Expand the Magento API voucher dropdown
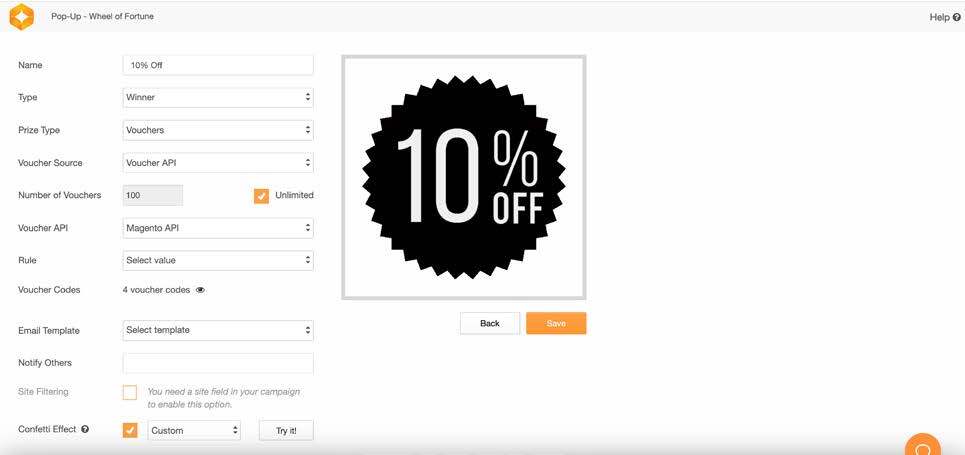 pos(218,228)
